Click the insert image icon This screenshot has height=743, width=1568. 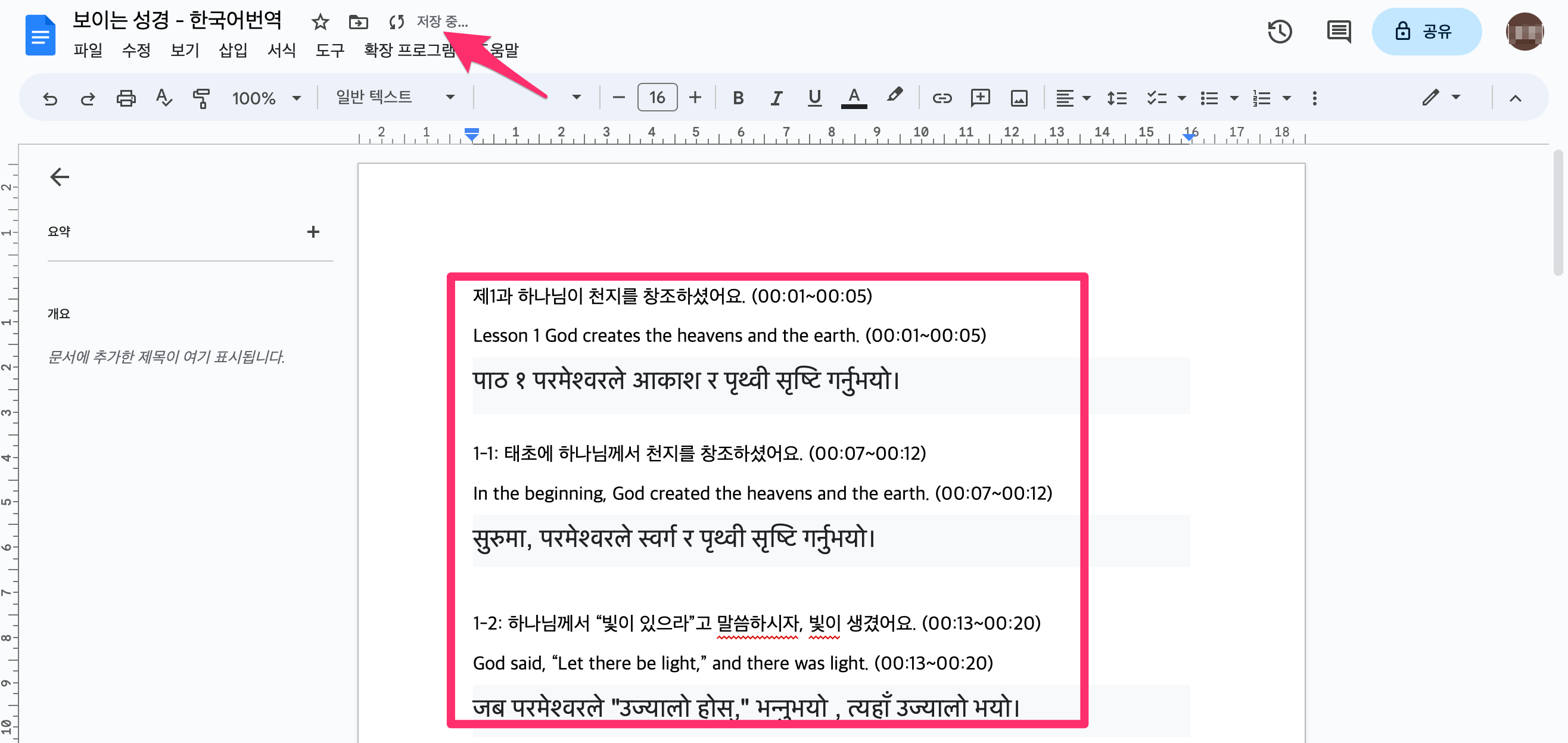tap(1018, 98)
